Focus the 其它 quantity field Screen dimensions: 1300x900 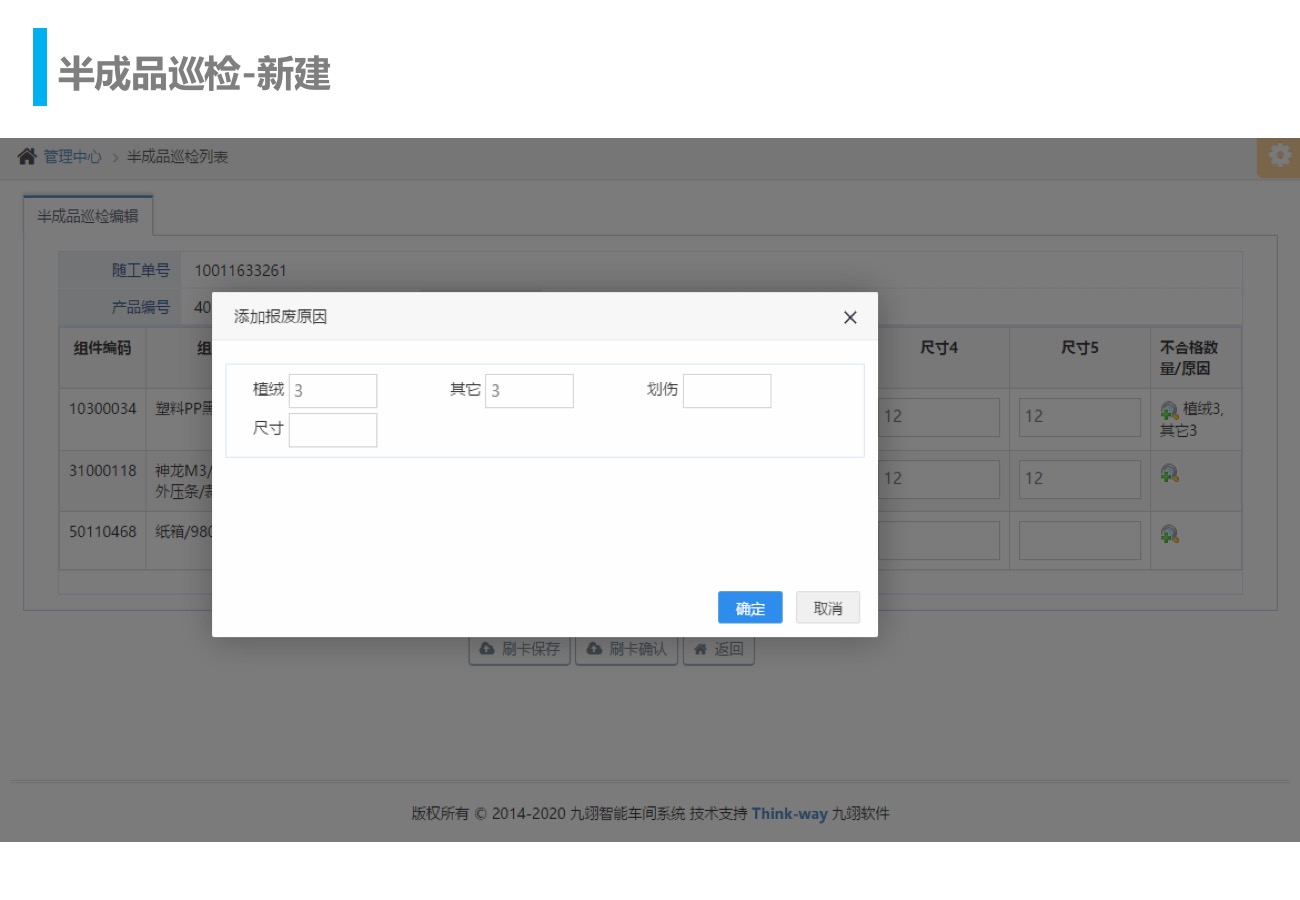[529, 391]
